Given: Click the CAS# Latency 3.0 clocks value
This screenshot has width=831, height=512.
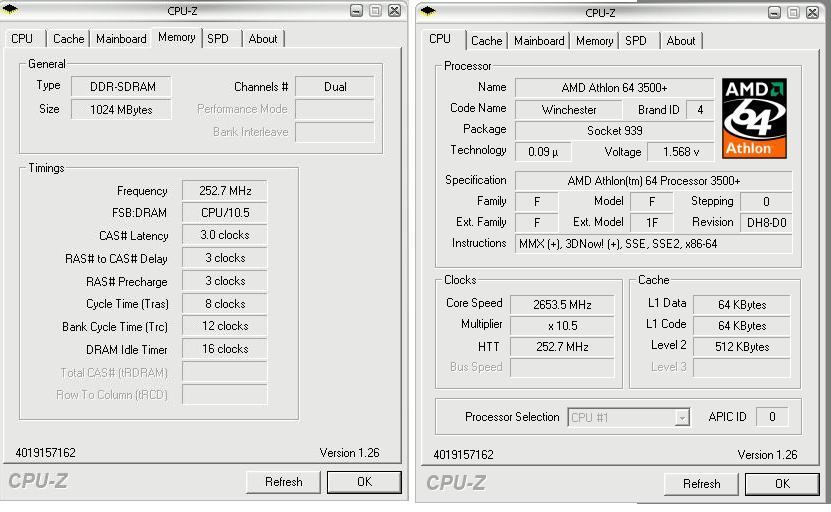Looking at the screenshot, I should click(x=225, y=235).
